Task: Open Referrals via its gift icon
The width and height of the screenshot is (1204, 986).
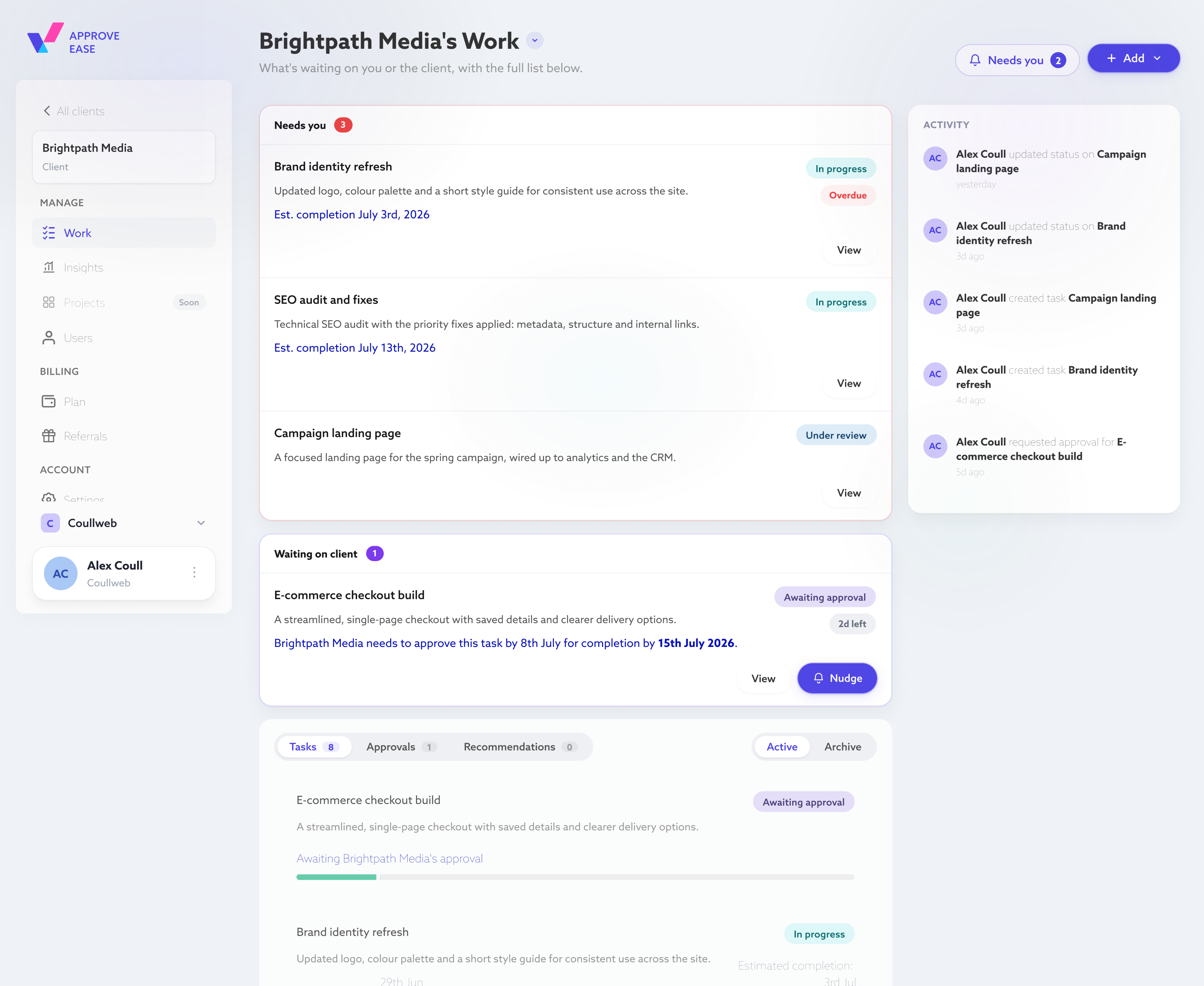Action: 49,436
